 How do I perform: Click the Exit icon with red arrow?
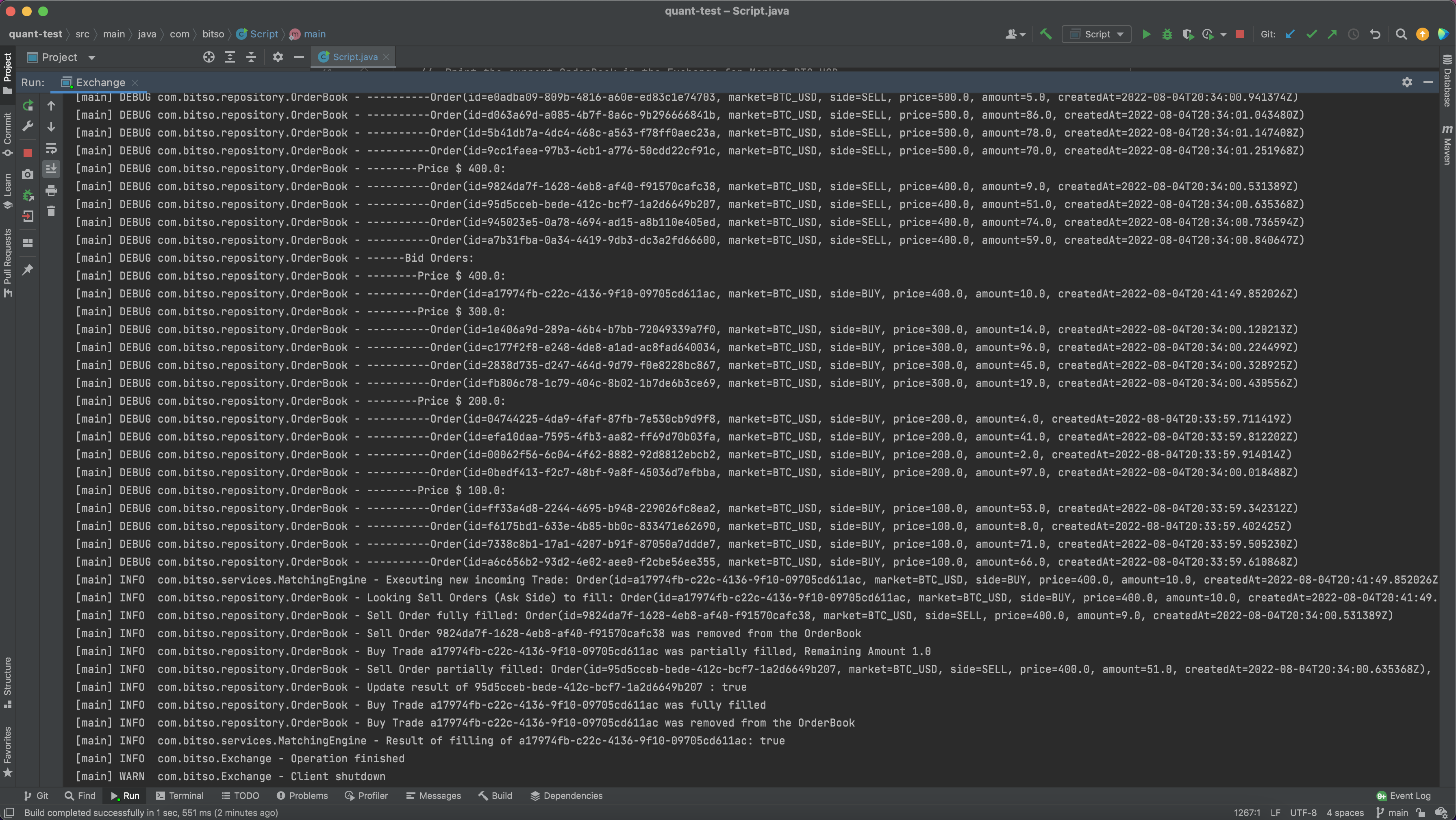click(28, 216)
